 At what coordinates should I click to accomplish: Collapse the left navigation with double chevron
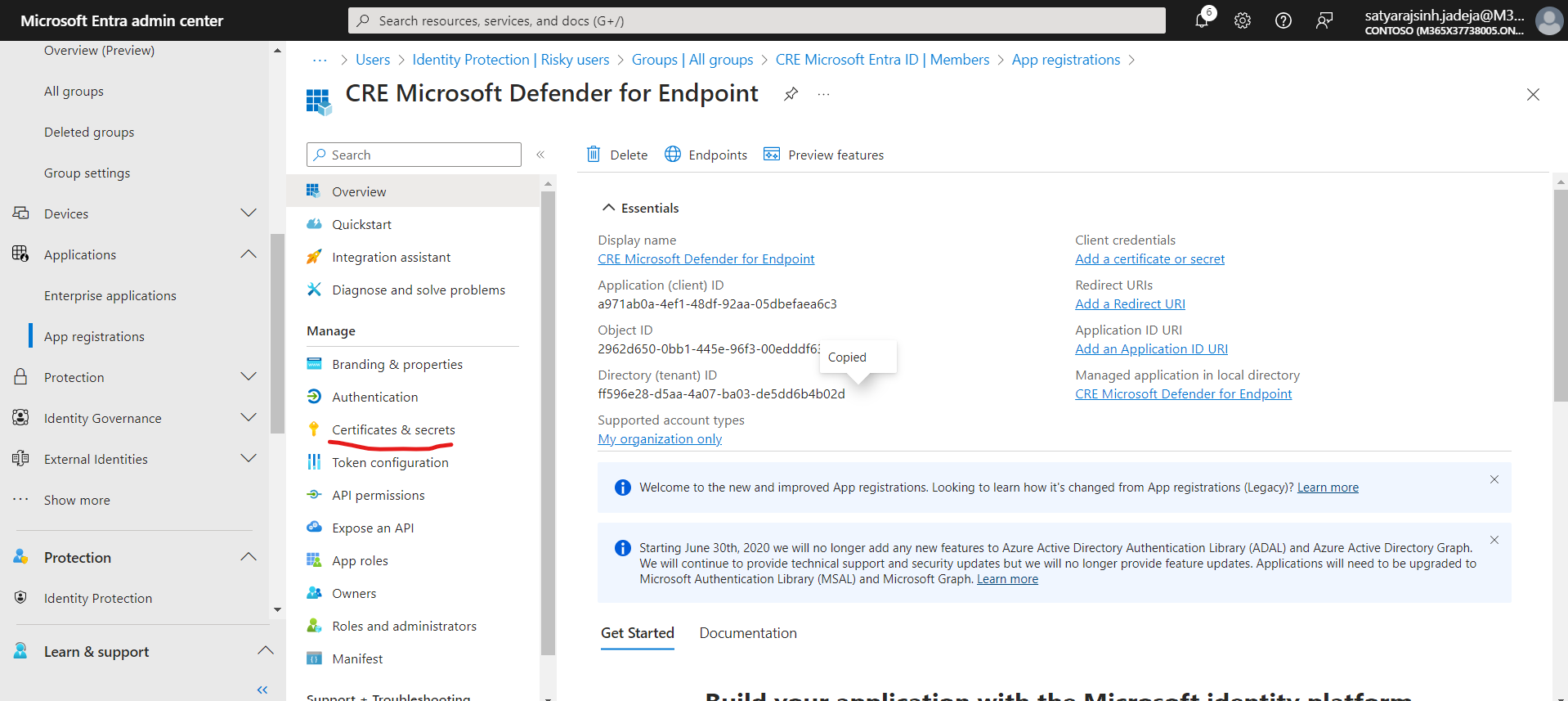pos(262,690)
